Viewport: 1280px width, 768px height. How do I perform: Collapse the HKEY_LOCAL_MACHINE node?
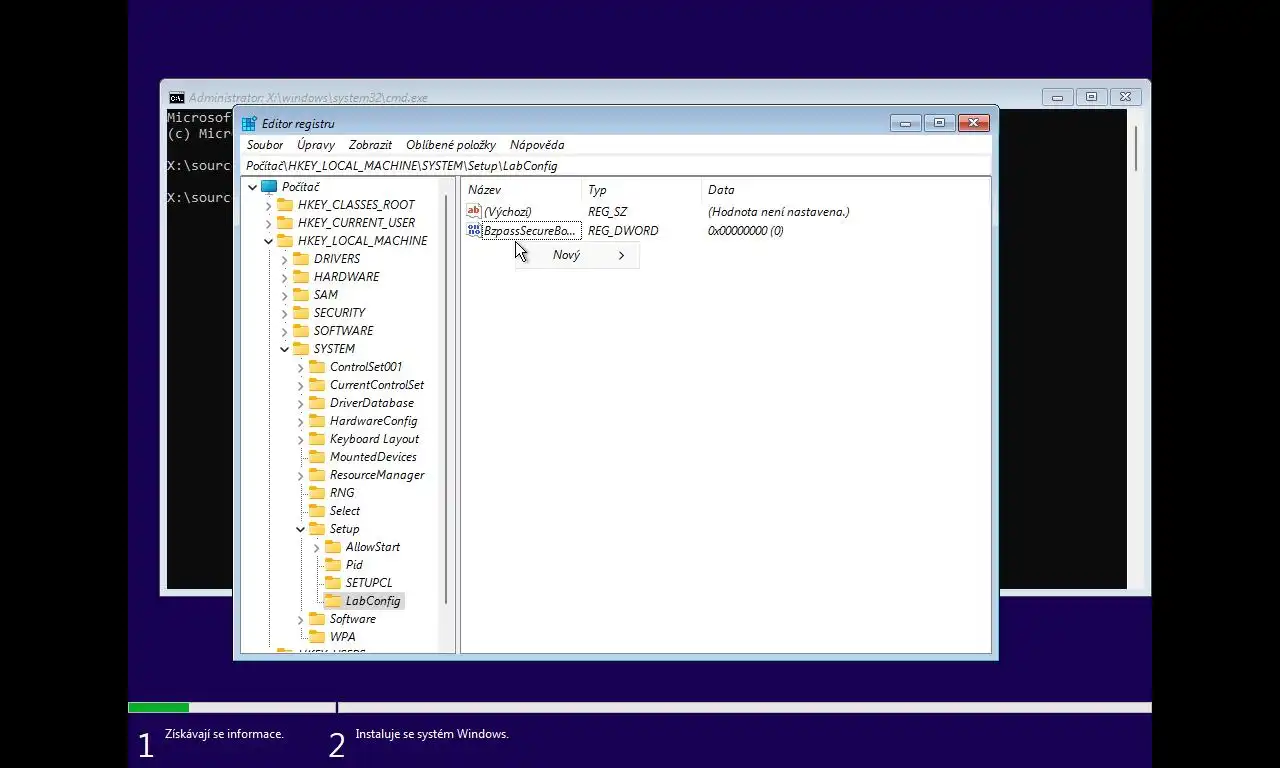tap(268, 241)
